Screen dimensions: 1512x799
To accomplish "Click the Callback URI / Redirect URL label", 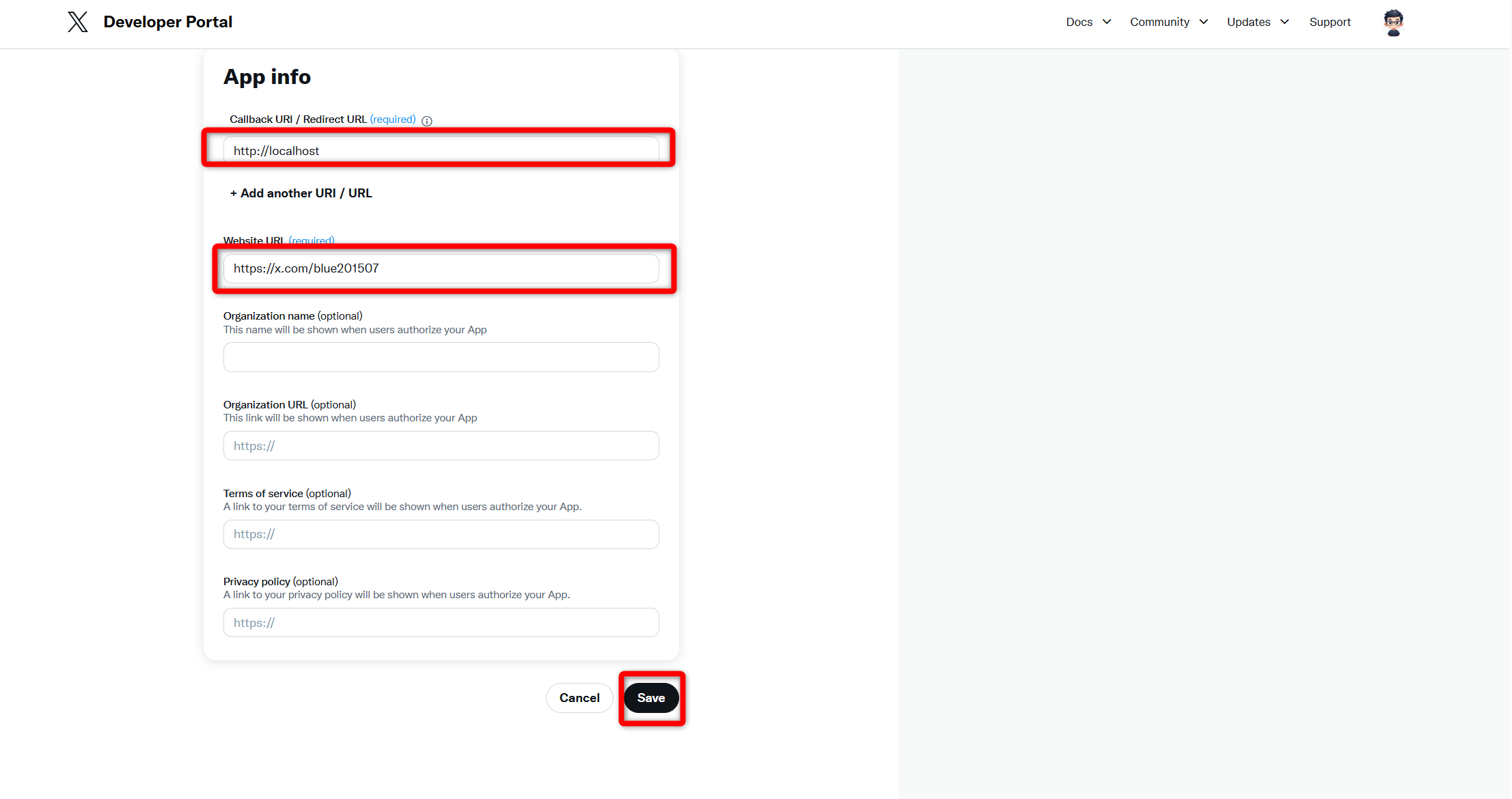I will point(298,120).
